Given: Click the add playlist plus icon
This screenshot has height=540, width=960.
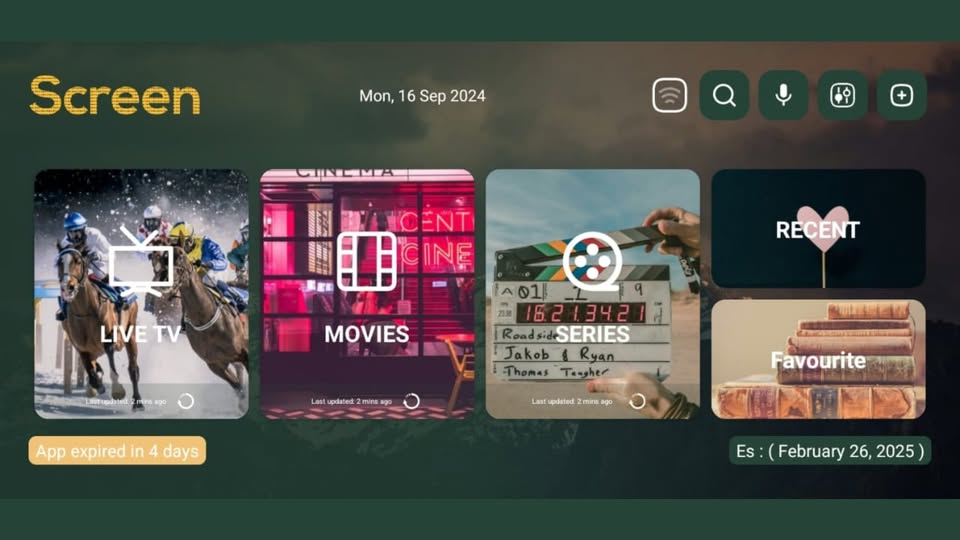Looking at the screenshot, I should [x=901, y=96].
